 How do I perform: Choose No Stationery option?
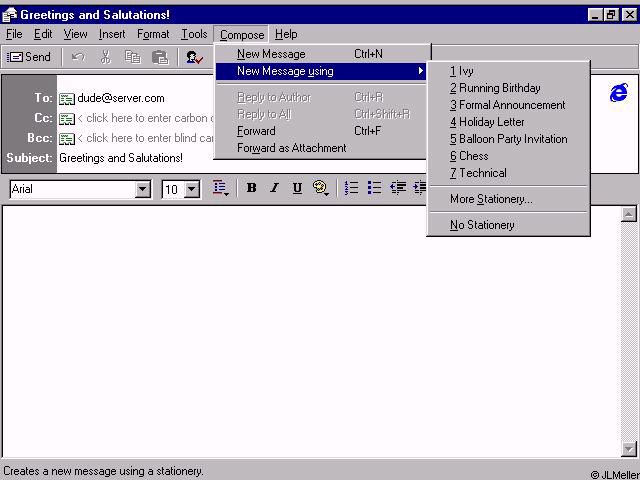point(508,225)
